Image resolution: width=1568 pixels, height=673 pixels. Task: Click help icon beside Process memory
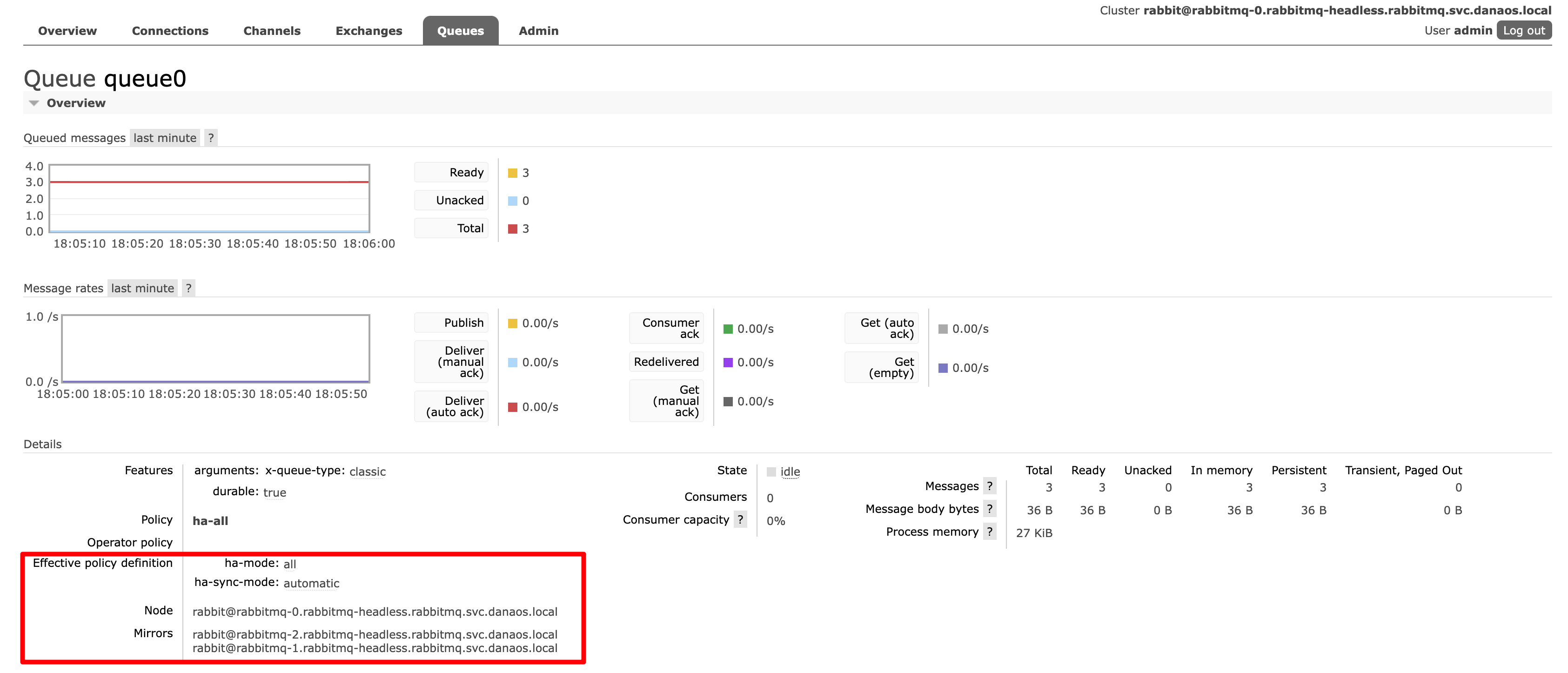pos(990,532)
